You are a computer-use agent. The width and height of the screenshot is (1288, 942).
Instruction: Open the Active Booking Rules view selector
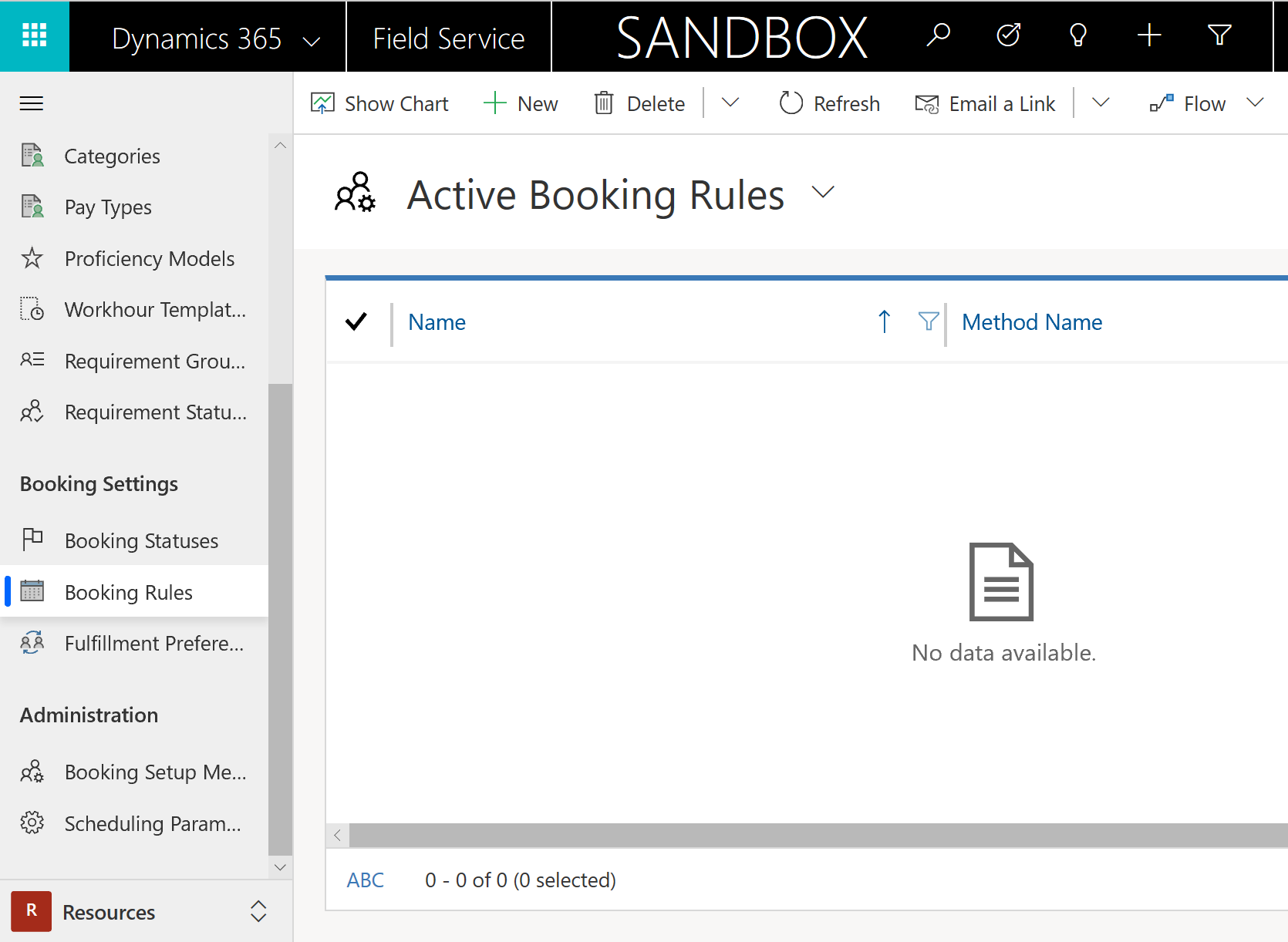823,192
